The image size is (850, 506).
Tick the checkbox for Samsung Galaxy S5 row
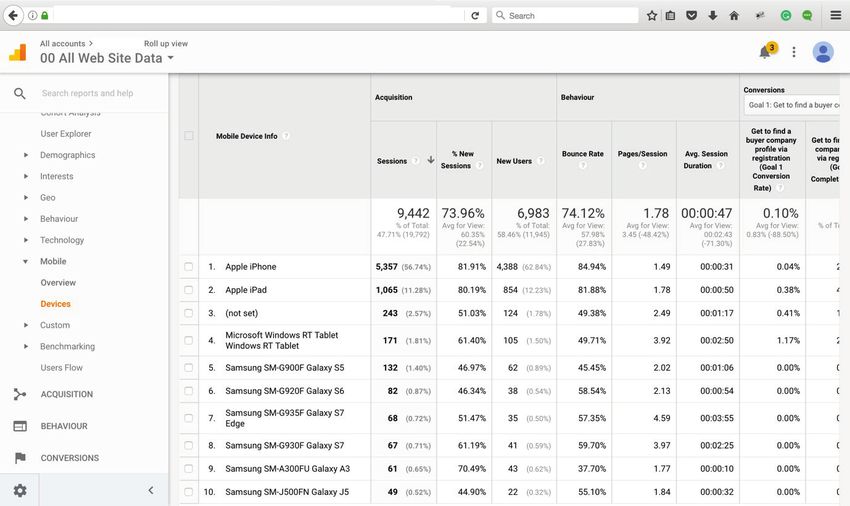coord(189,368)
